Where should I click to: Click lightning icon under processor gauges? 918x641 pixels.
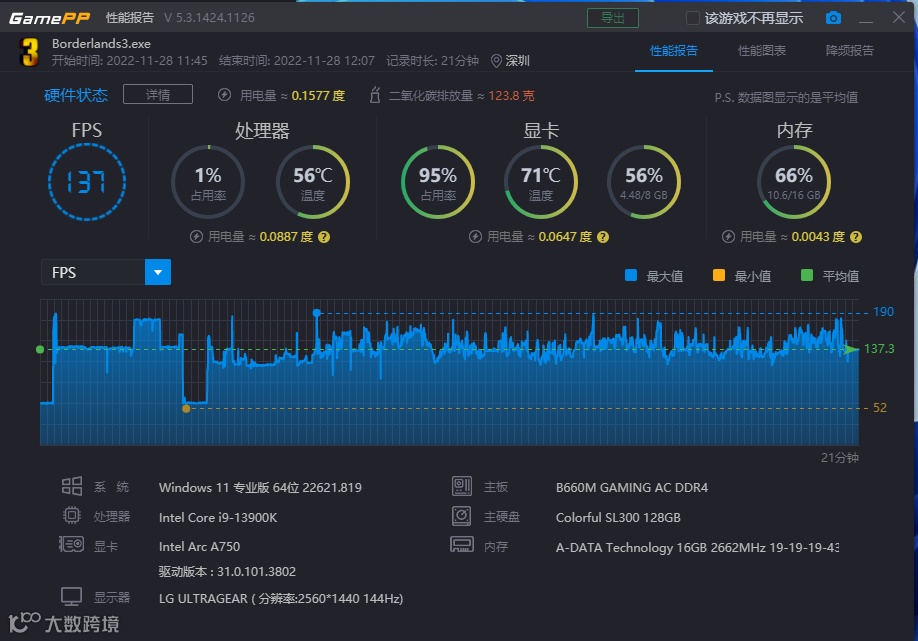click(x=196, y=236)
